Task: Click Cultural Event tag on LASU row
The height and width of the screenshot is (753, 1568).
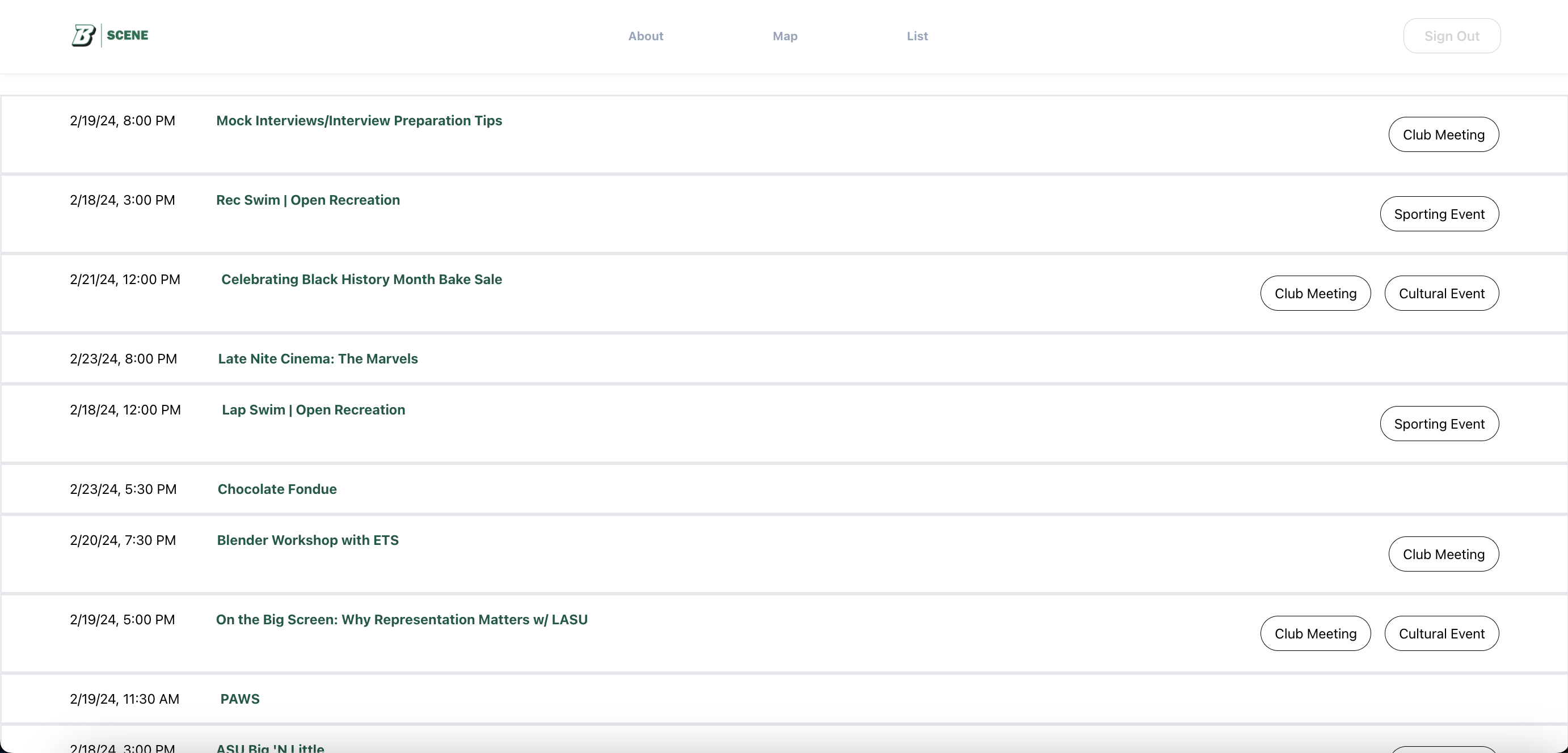Action: (1441, 634)
